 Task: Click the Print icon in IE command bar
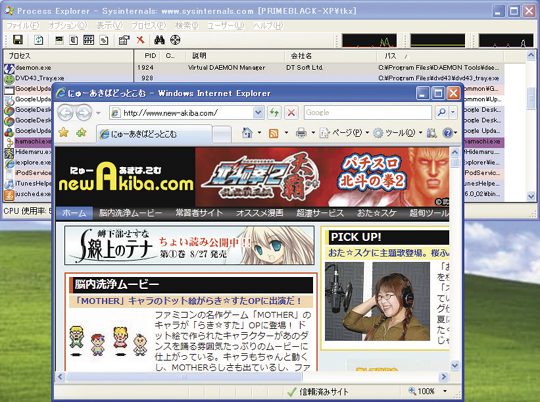(301, 133)
